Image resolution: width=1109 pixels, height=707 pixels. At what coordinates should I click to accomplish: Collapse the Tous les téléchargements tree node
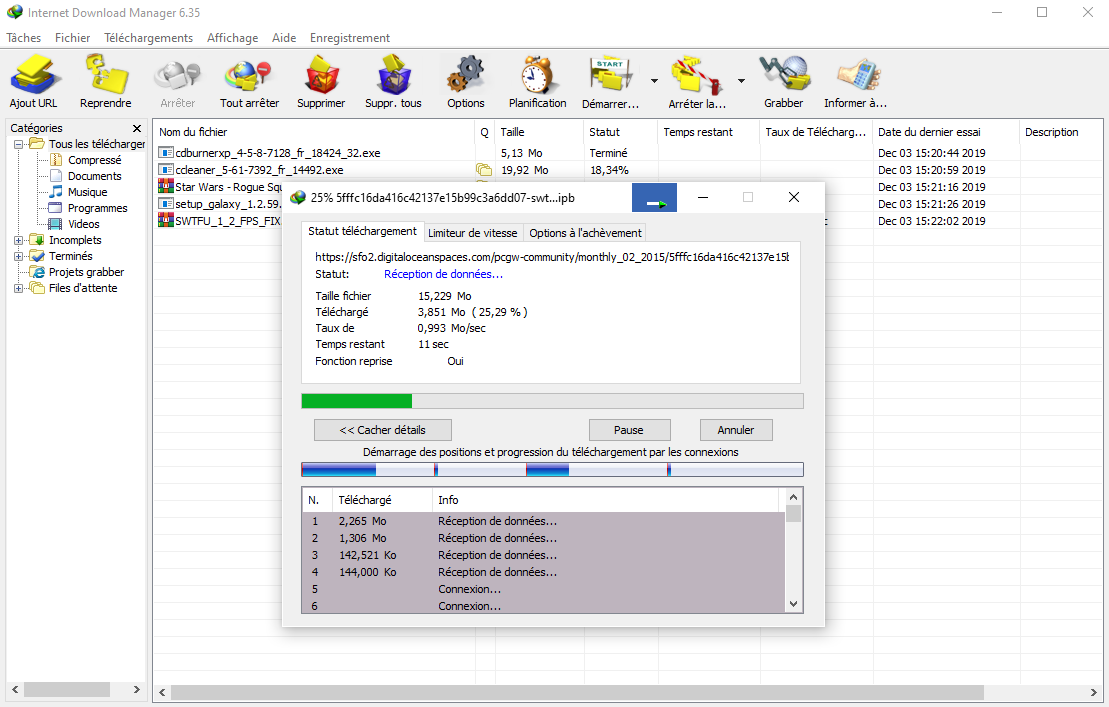pos(18,144)
